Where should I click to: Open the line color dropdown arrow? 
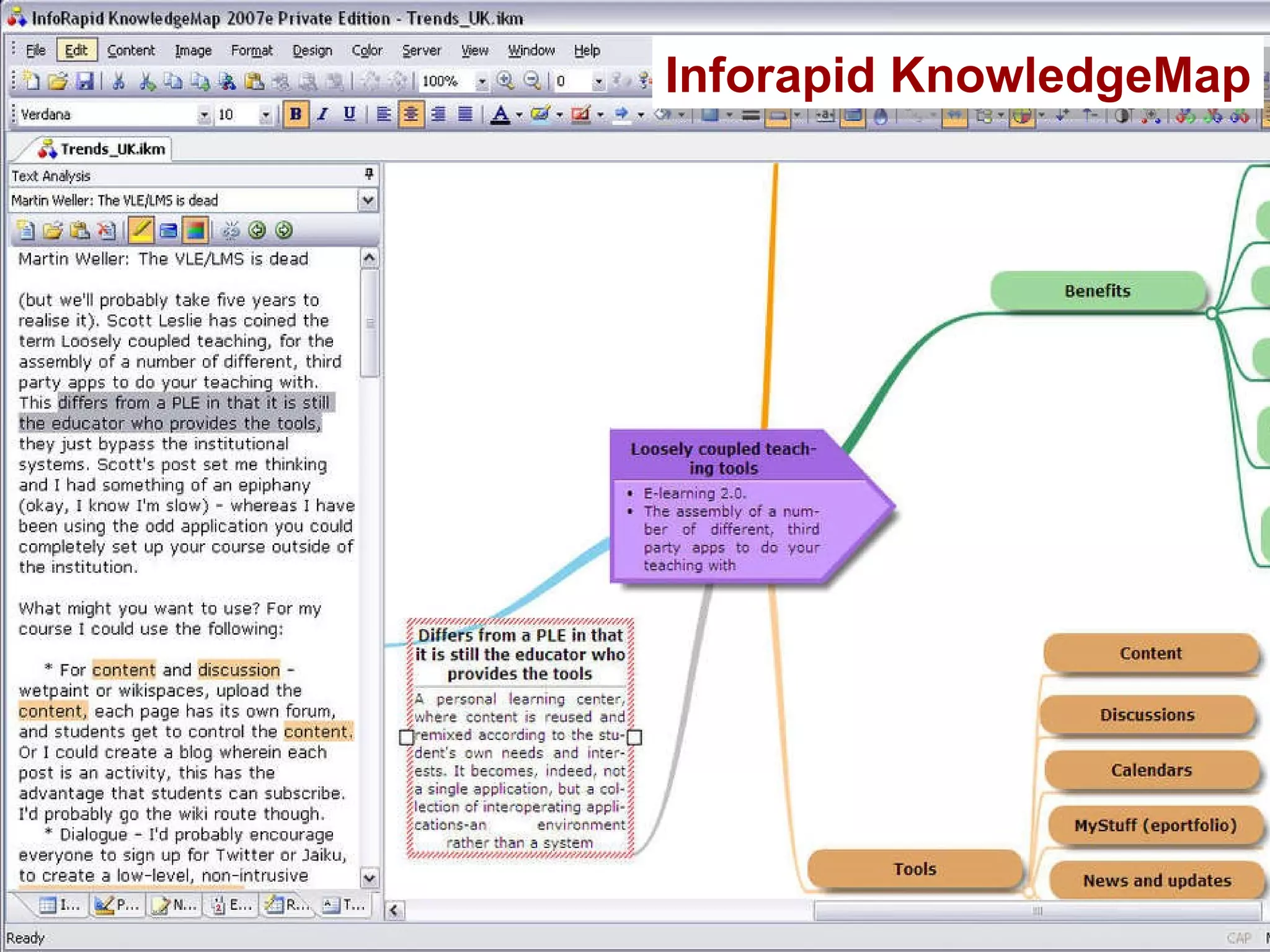(600, 115)
